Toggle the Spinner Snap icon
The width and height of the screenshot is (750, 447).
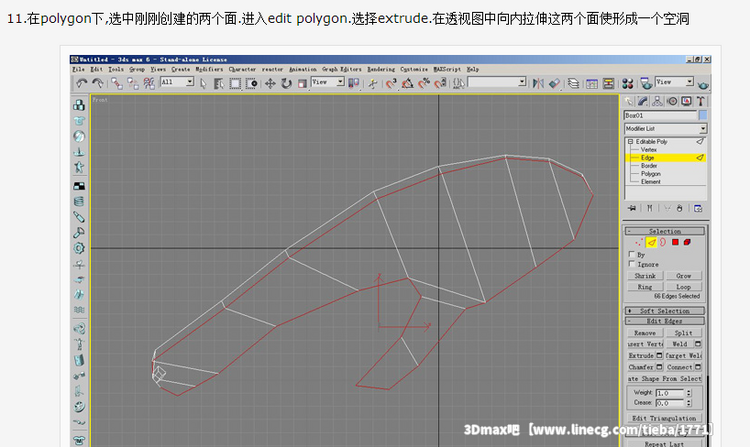coord(440,84)
